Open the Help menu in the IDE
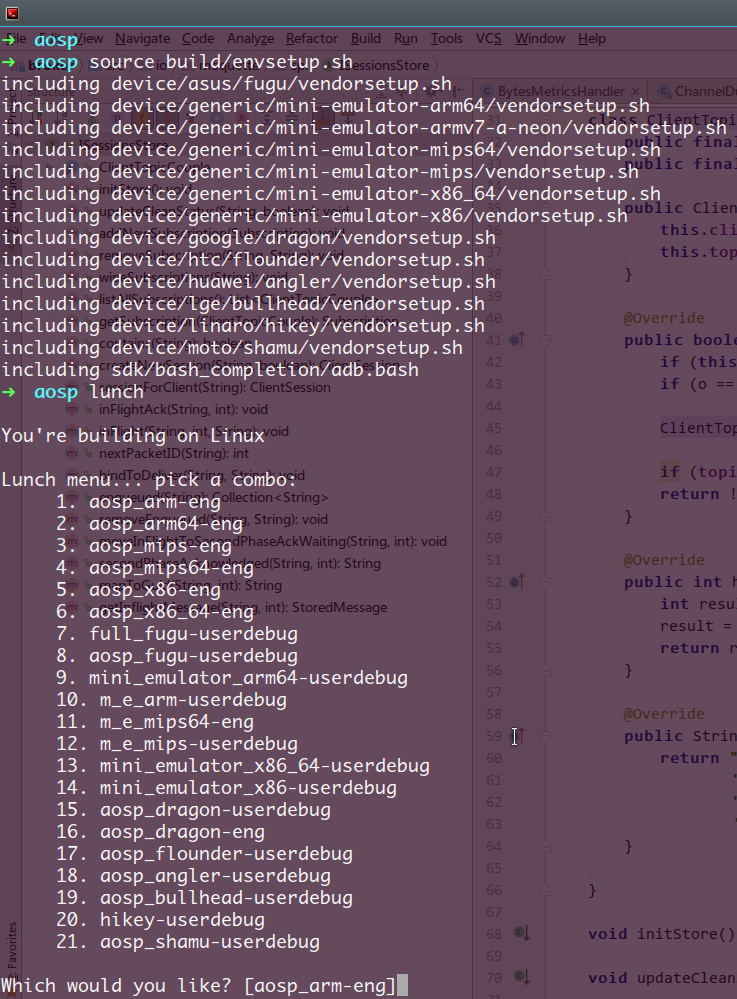Viewport: 737px width, 999px height. (592, 39)
